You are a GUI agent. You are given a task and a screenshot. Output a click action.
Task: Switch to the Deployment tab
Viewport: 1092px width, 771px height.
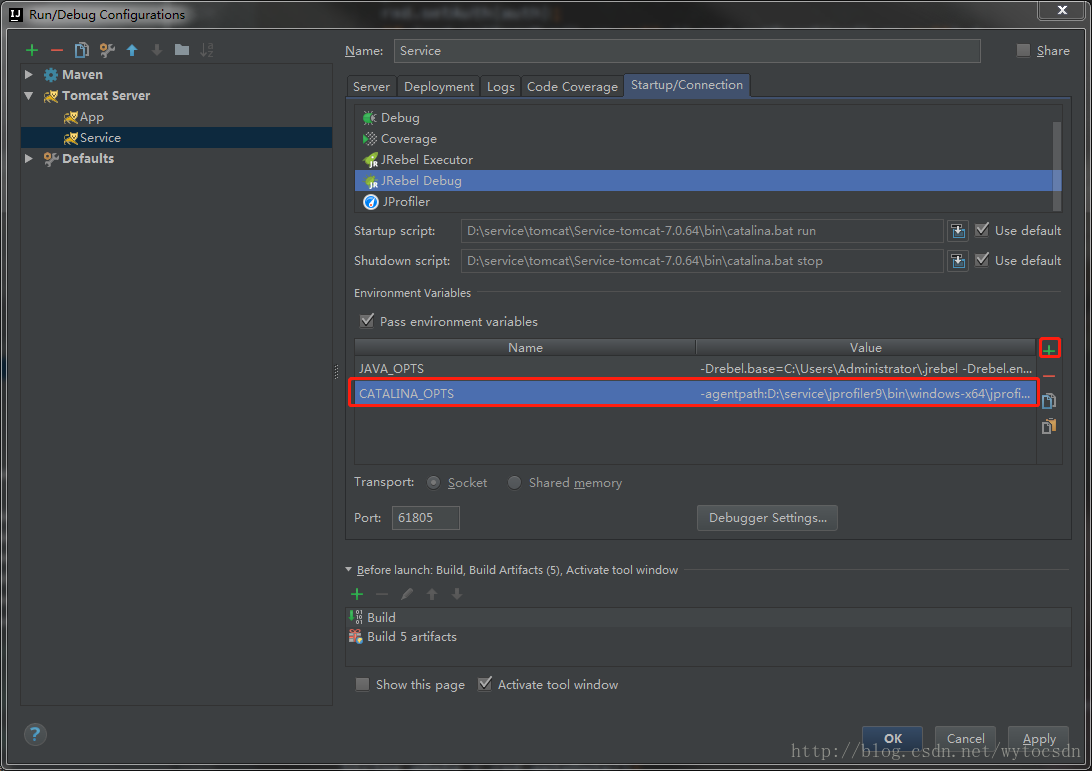click(x=439, y=86)
